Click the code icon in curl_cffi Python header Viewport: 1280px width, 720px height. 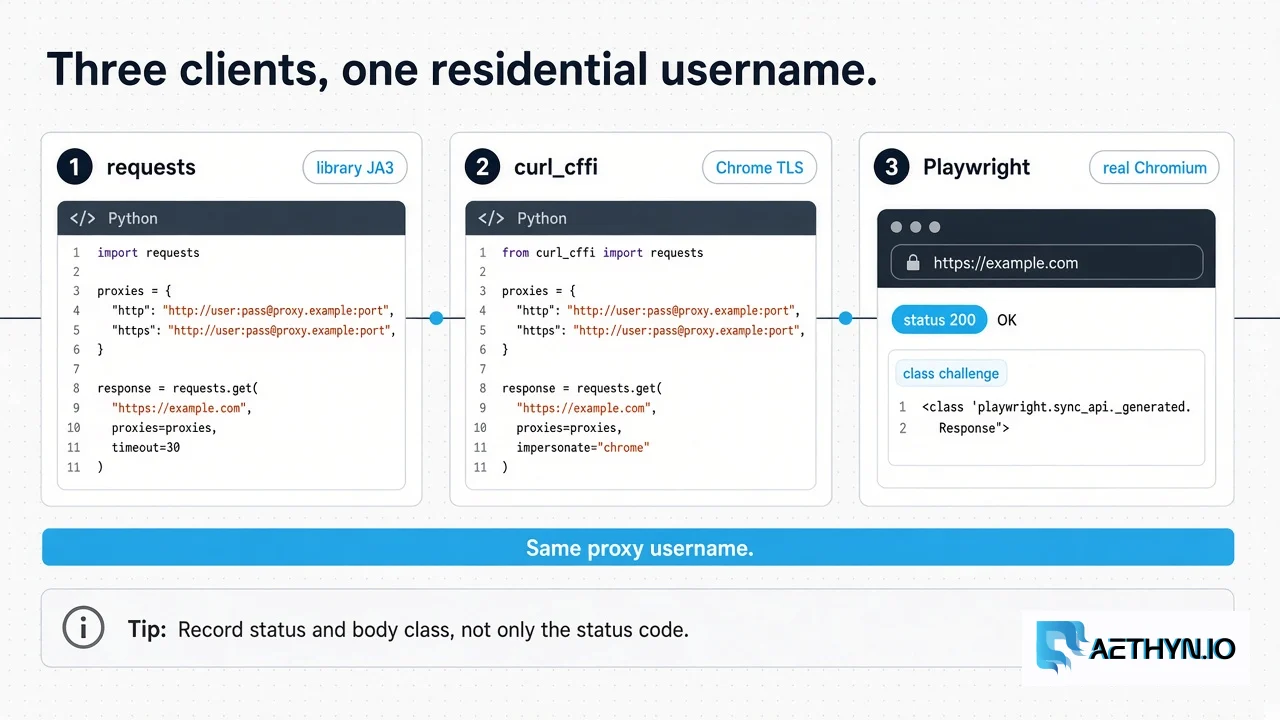point(491,218)
